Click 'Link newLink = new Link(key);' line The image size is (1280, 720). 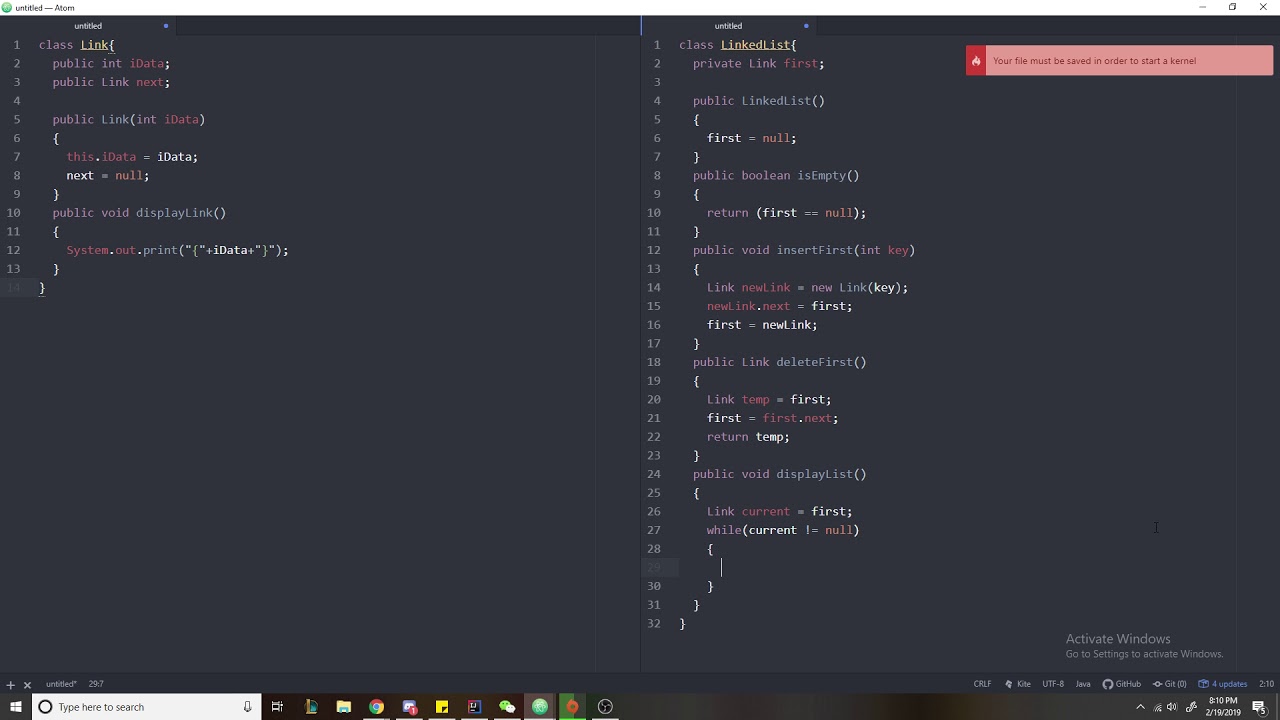808,288
